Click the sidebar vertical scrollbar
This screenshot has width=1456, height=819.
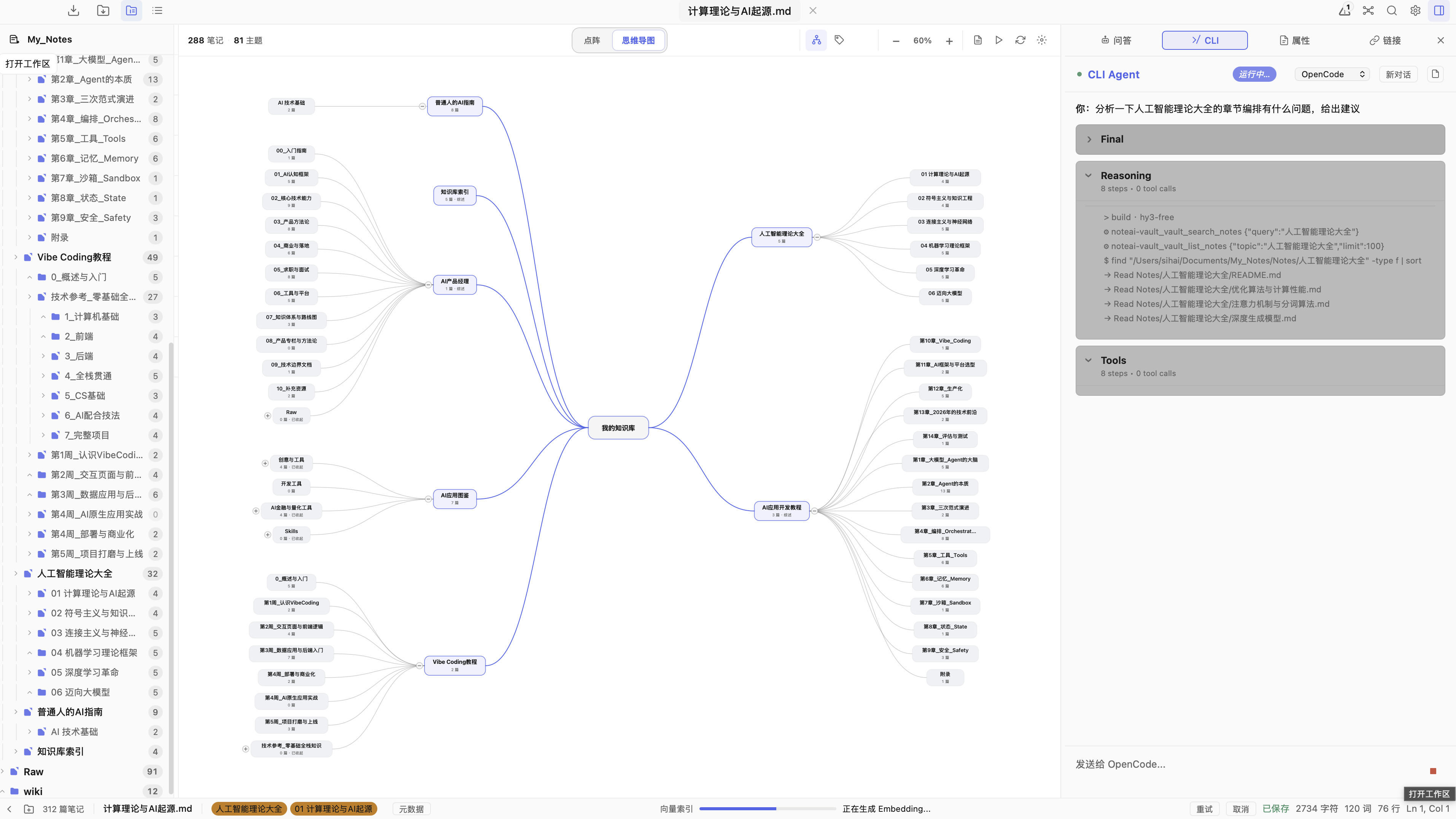click(171, 568)
